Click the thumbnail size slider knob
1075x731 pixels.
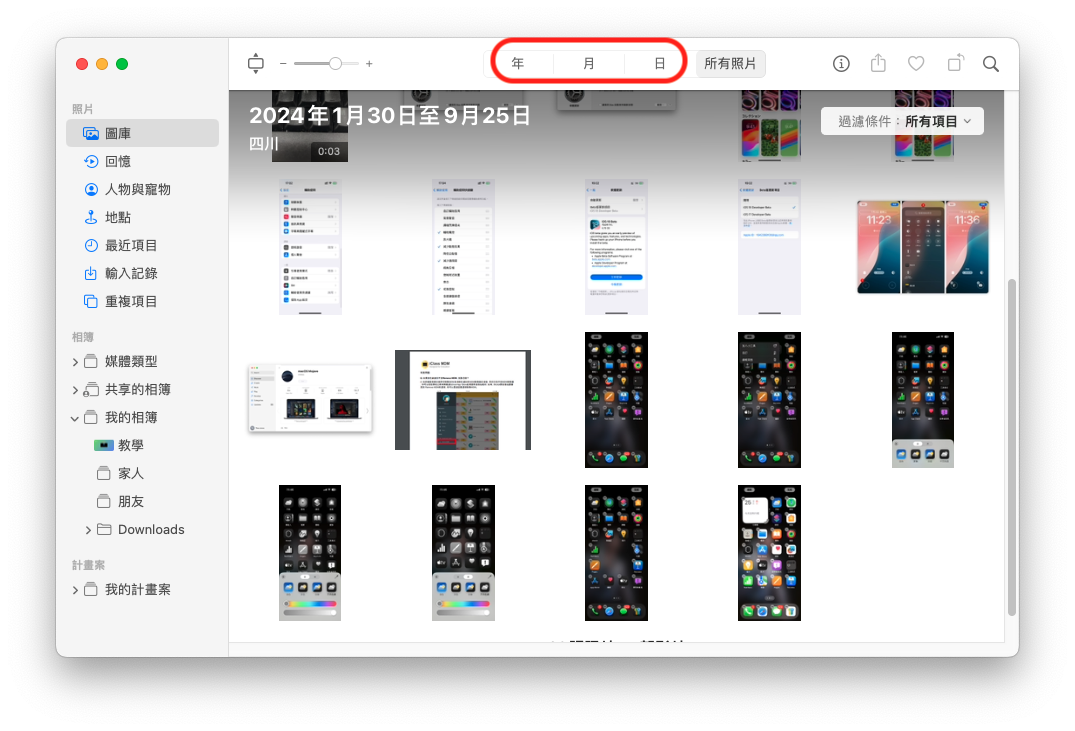click(335, 64)
